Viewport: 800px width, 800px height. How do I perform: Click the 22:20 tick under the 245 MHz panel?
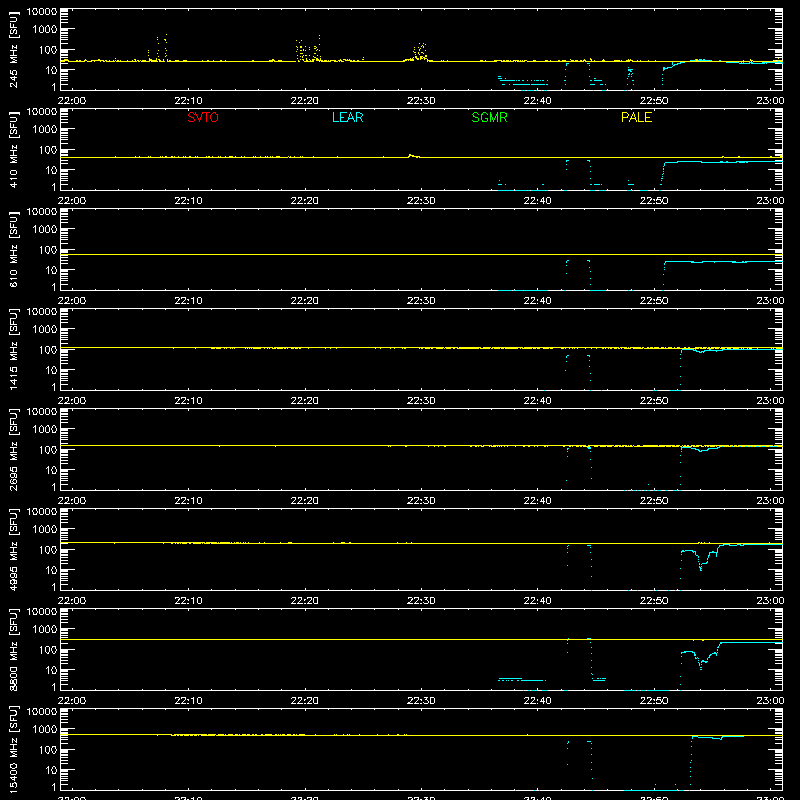pyautogui.click(x=305, y=101)
